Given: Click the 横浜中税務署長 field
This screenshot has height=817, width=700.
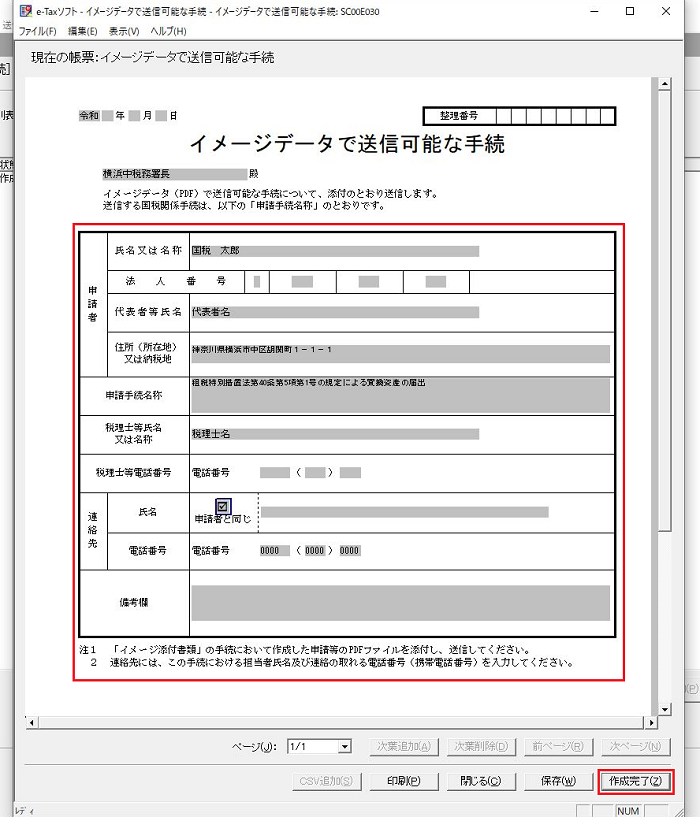Looking at the screenshot, I should (175, 174).
